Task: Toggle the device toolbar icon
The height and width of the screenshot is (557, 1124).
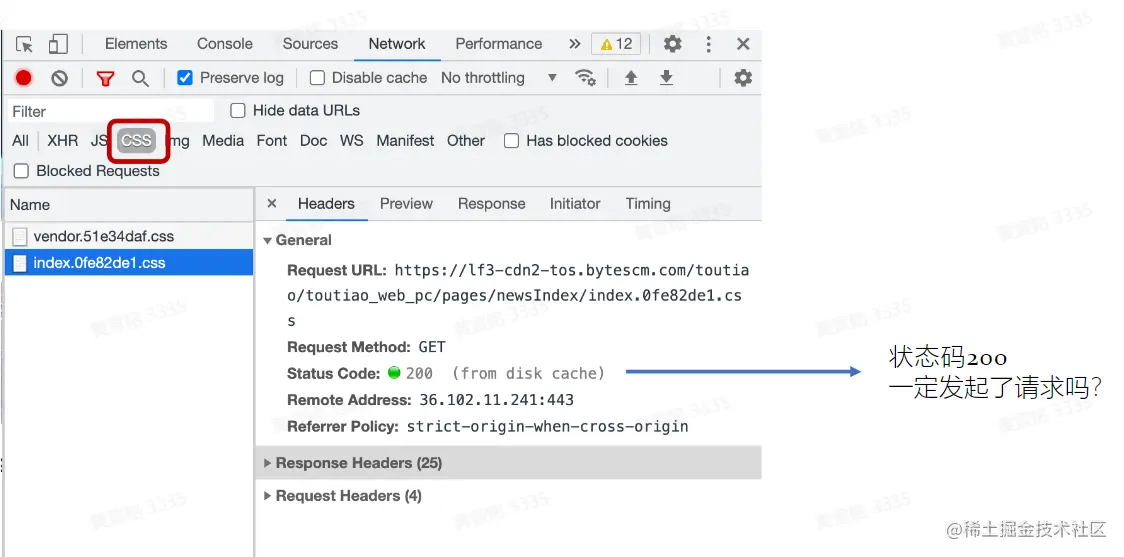Action: click(58, 44)
